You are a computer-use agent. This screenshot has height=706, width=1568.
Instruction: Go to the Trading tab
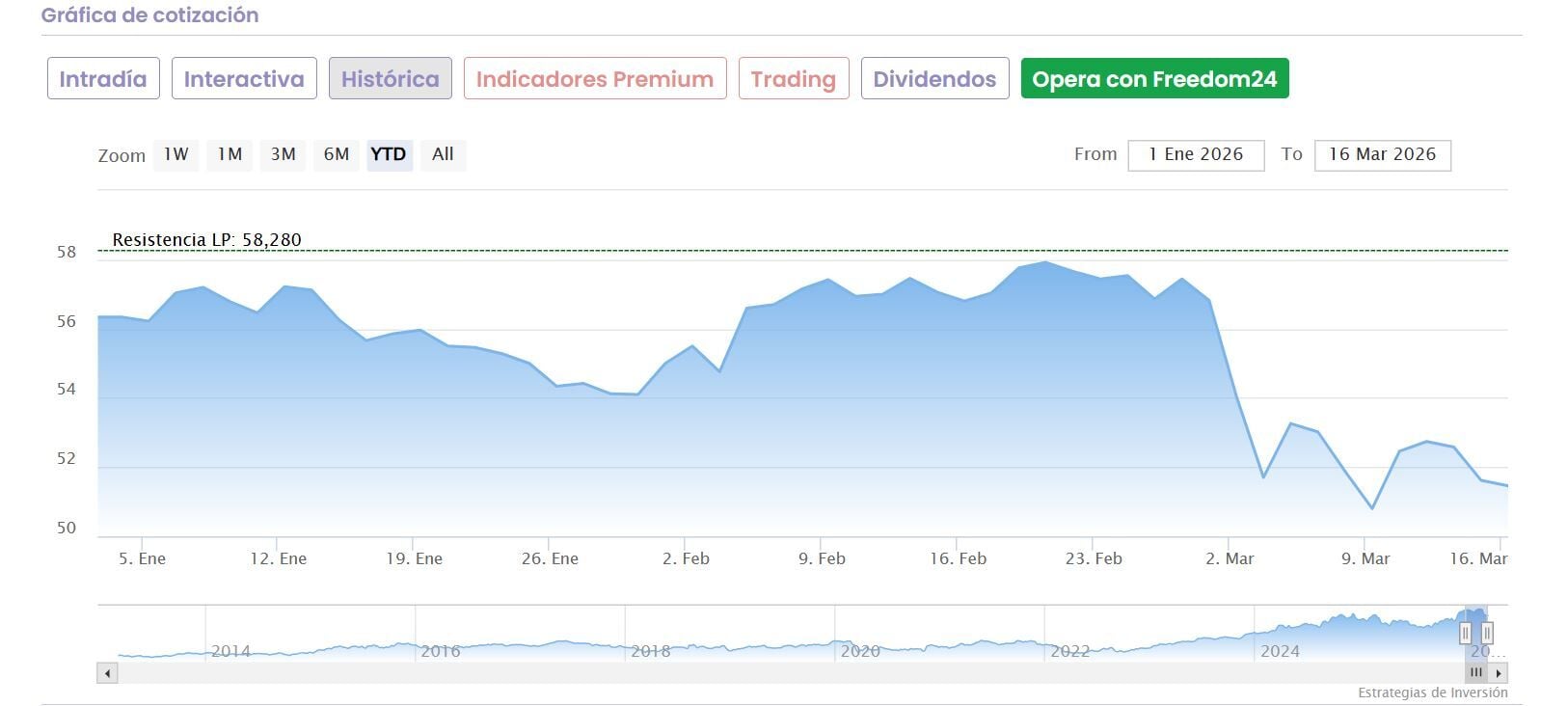pyautogui.click(x=794, y=79)
